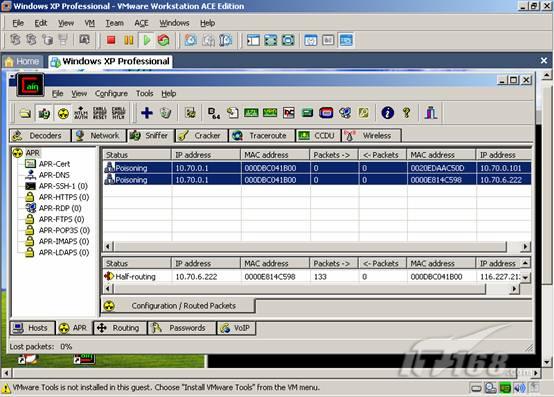554x397 pixels.
Task: Select the APR root tree node
Action: point(33,153)
